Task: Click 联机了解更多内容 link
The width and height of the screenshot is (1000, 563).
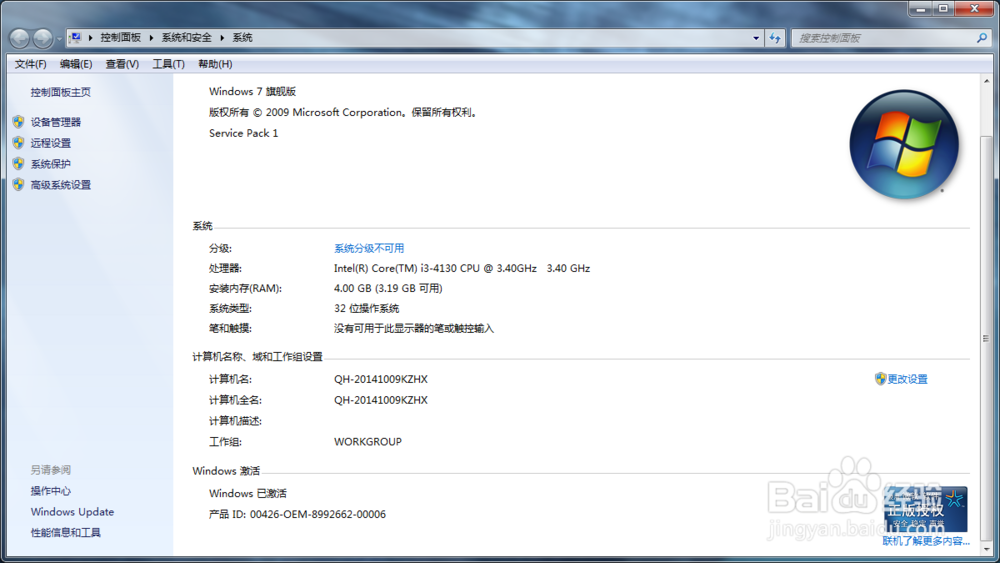Action: tap(926, 541)
